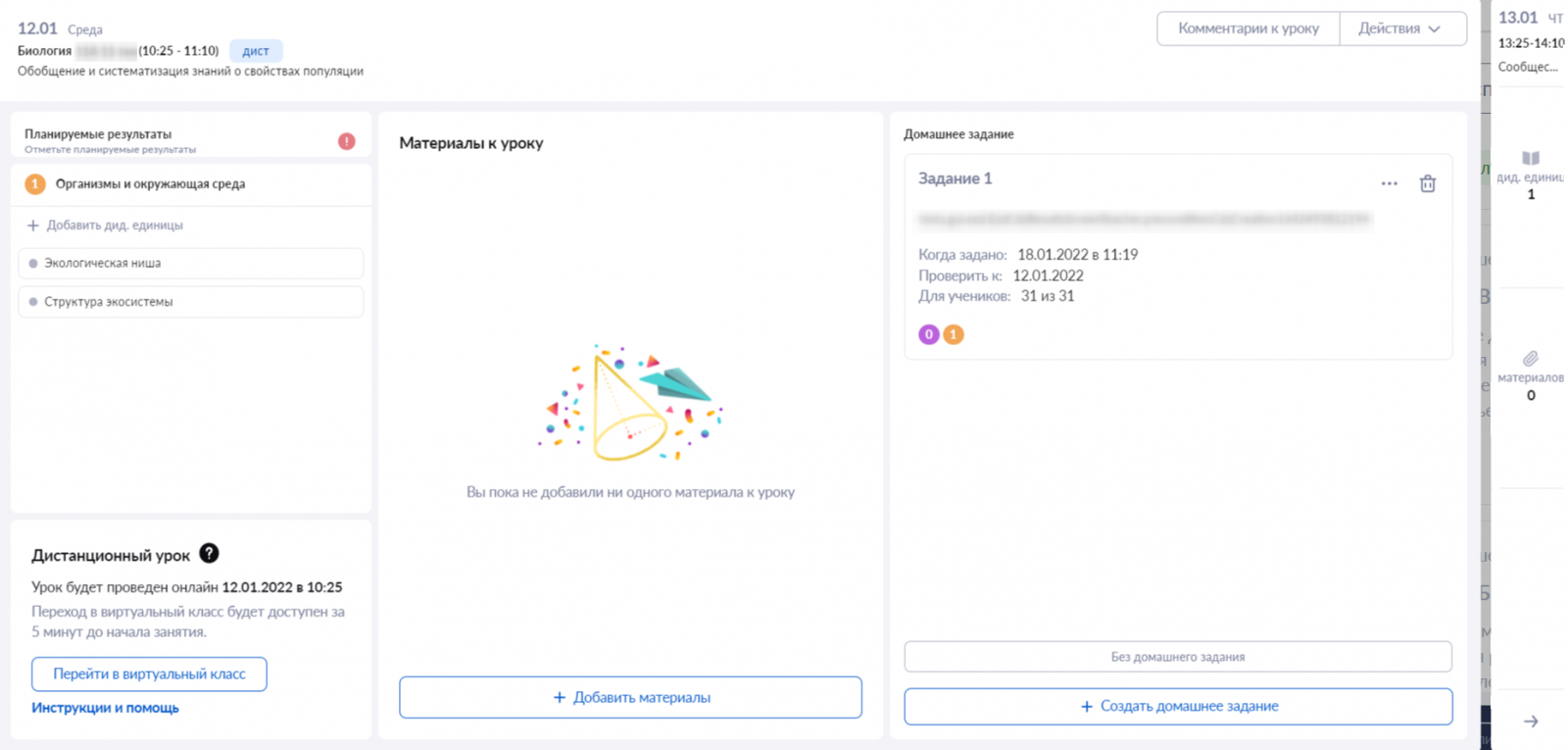Click the book дид. единиц icon

coord(1531,158)
